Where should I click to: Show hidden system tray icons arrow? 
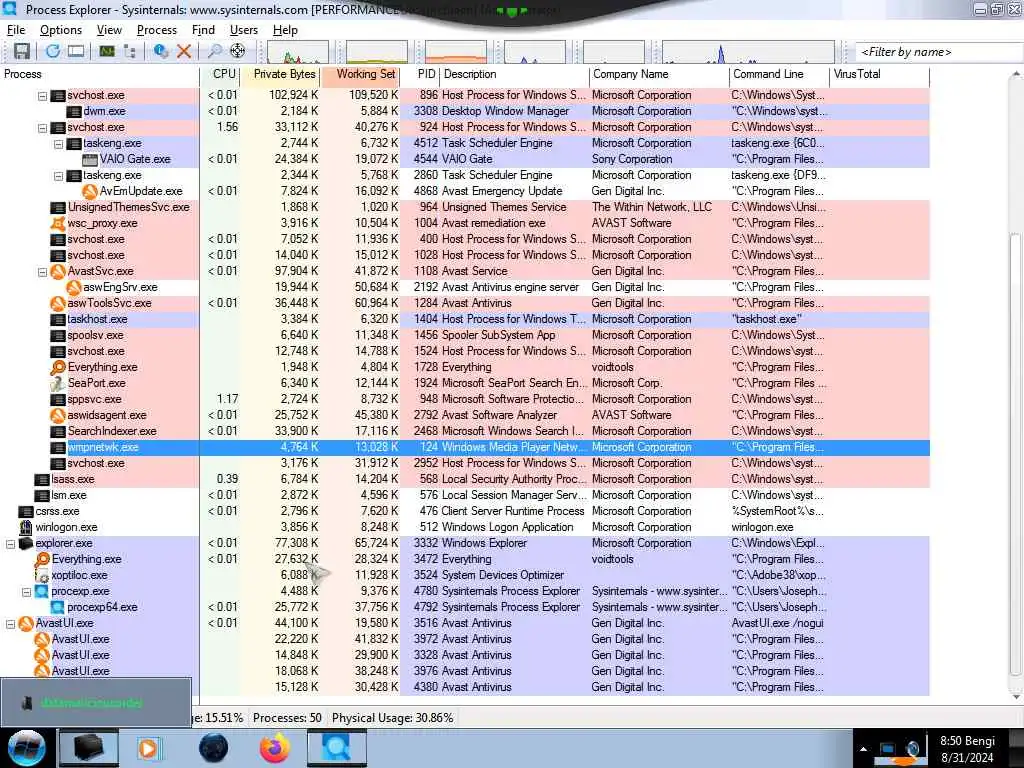(863, 749)
